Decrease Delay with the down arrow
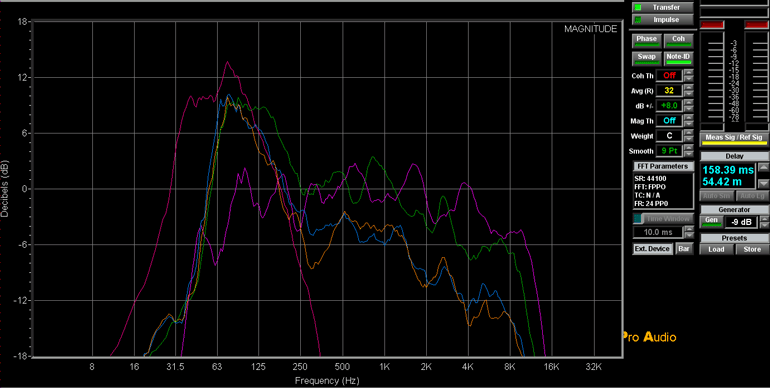Viewport: 770px width, 388px height. pyautogui.click(x=763, y=184)
